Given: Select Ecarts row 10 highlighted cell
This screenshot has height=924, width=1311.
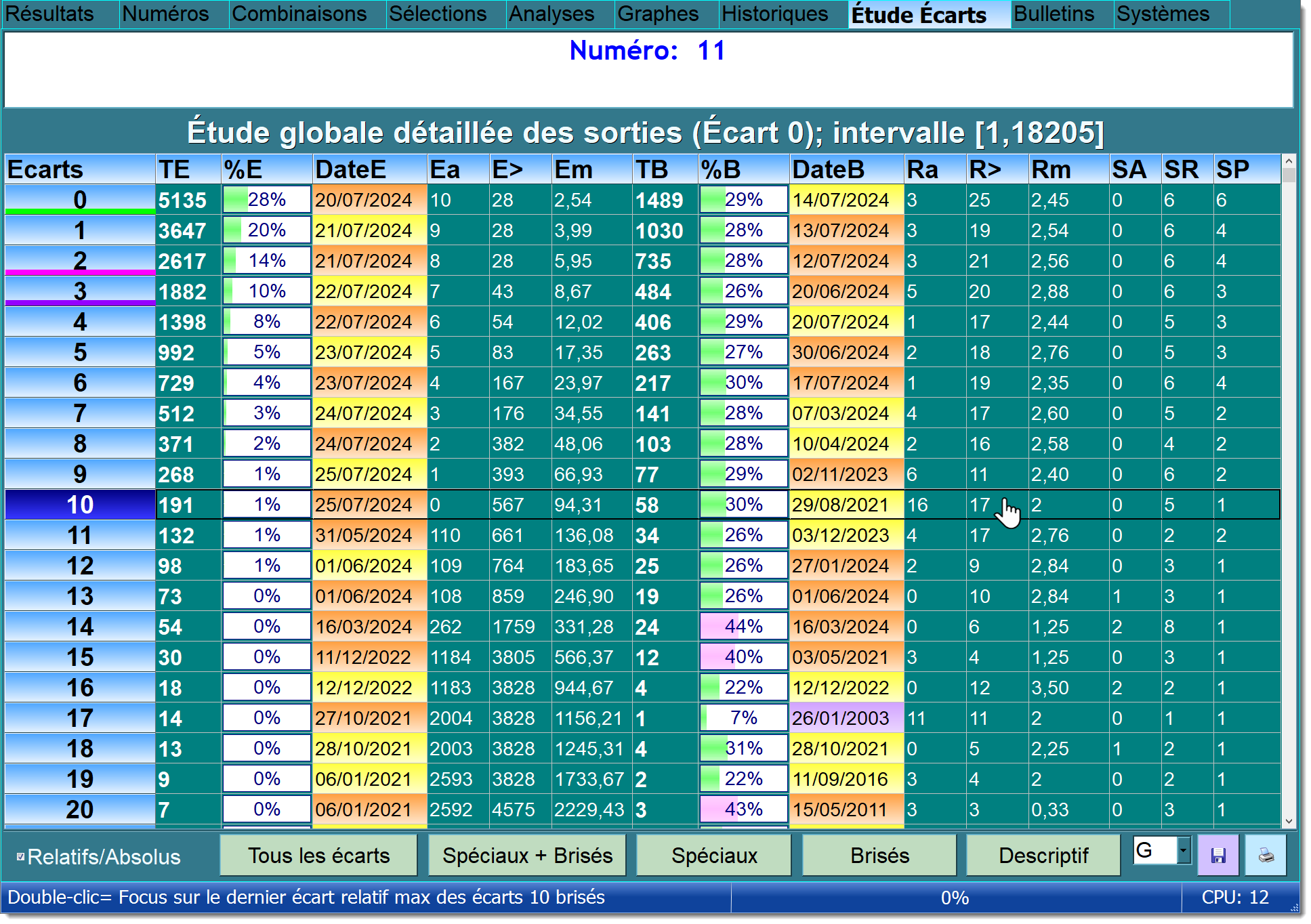Looking at the screenshot, I should 80,505.
